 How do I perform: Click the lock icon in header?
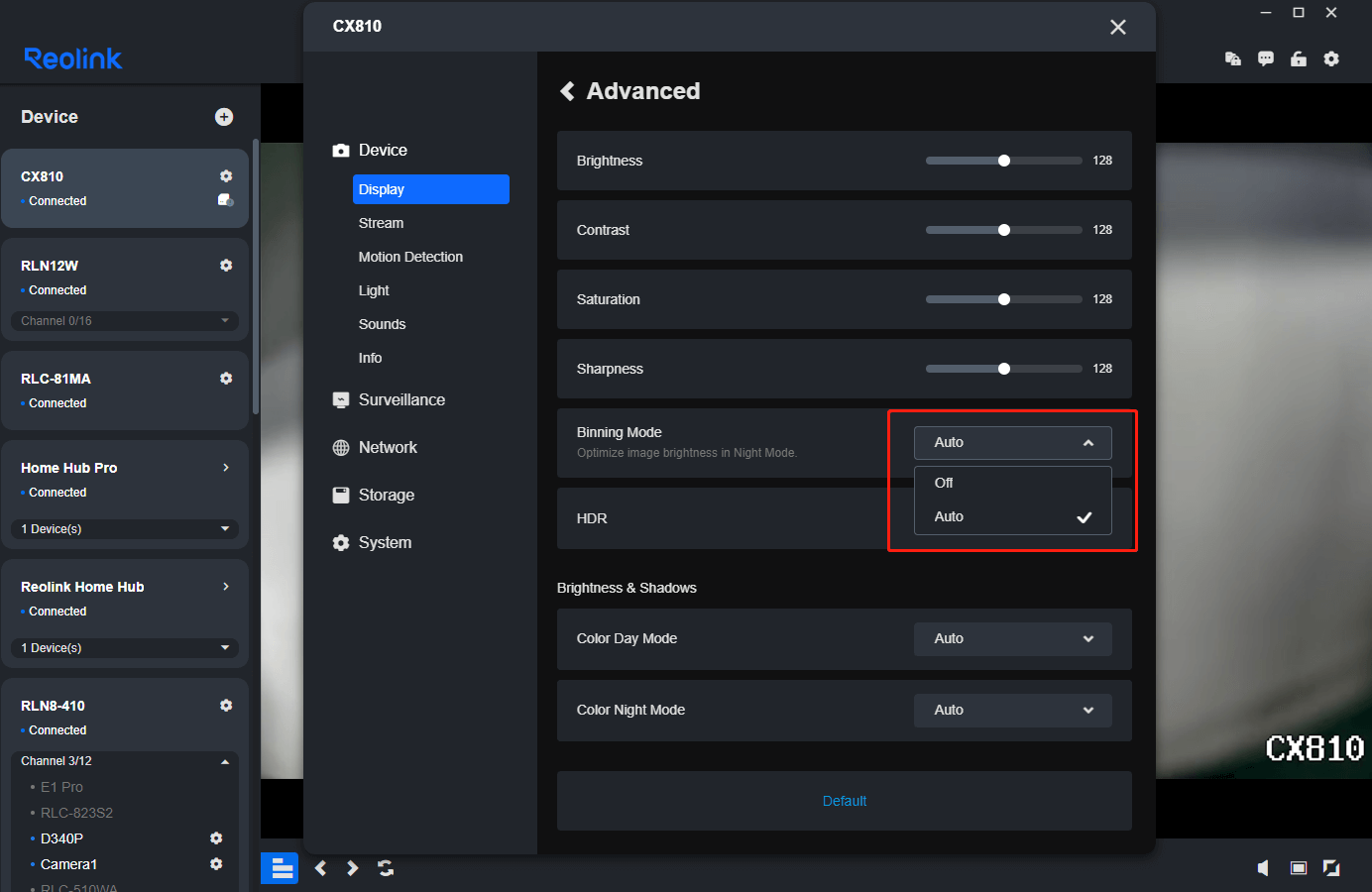[1299, 58]
